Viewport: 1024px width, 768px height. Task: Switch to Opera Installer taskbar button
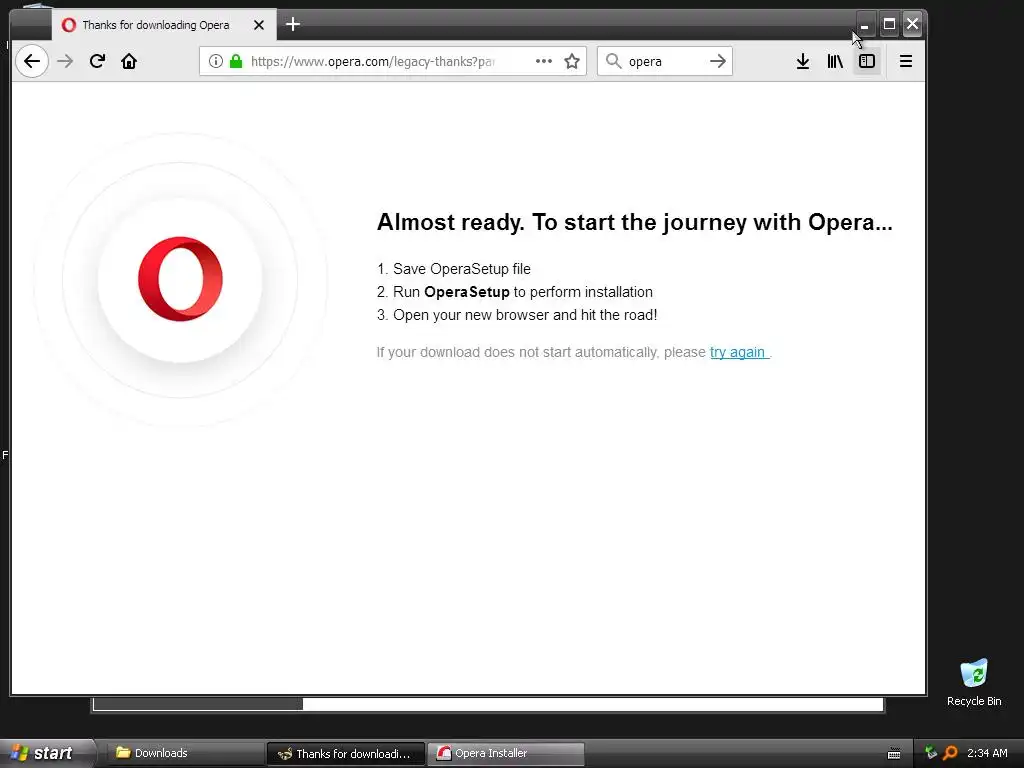tap(505, 754)
